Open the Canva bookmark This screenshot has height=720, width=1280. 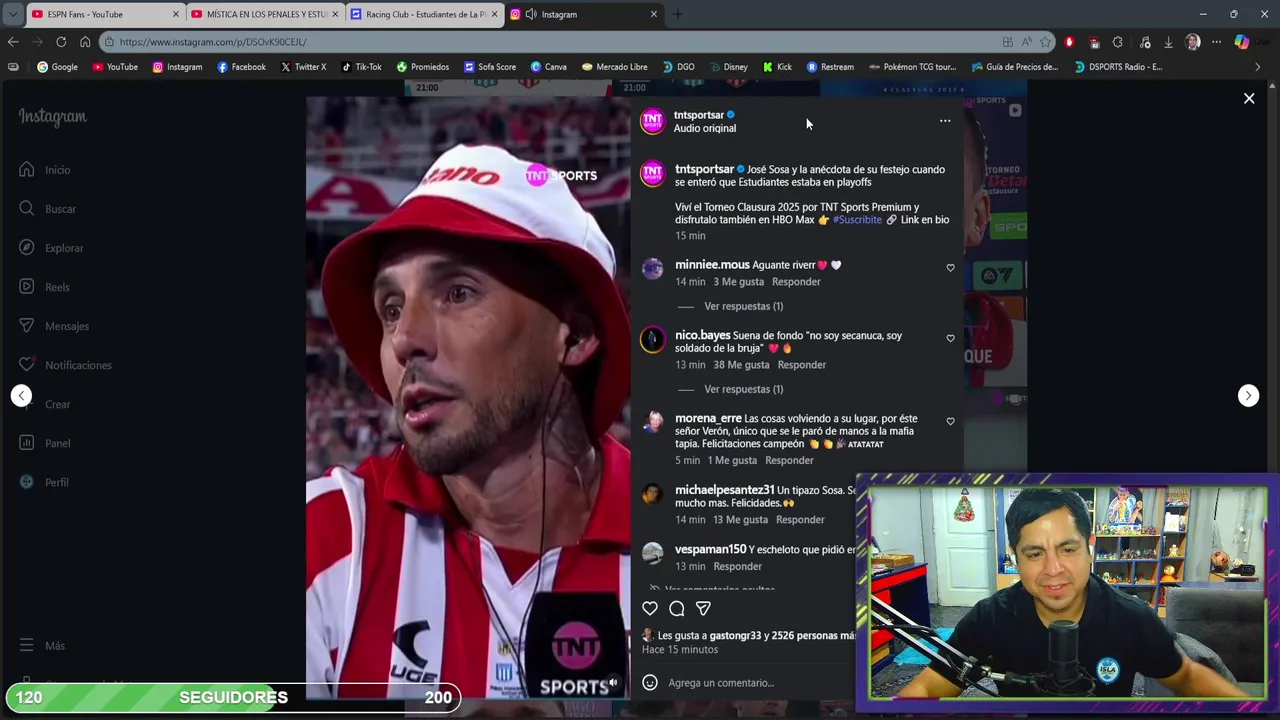pyautogui.click(x=549, y=67)
